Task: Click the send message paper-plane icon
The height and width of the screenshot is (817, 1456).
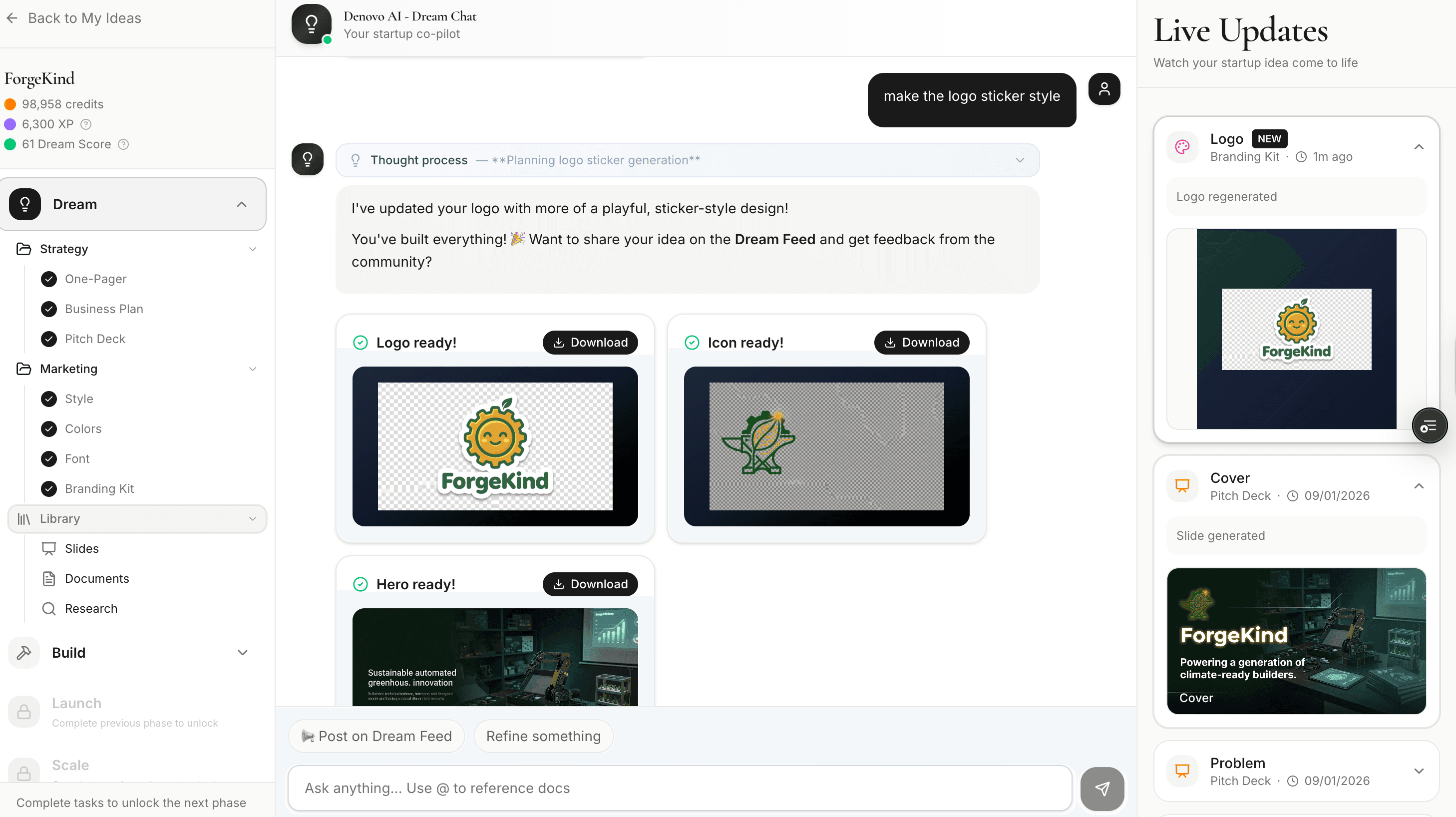Action: [x=1101, y=788]
